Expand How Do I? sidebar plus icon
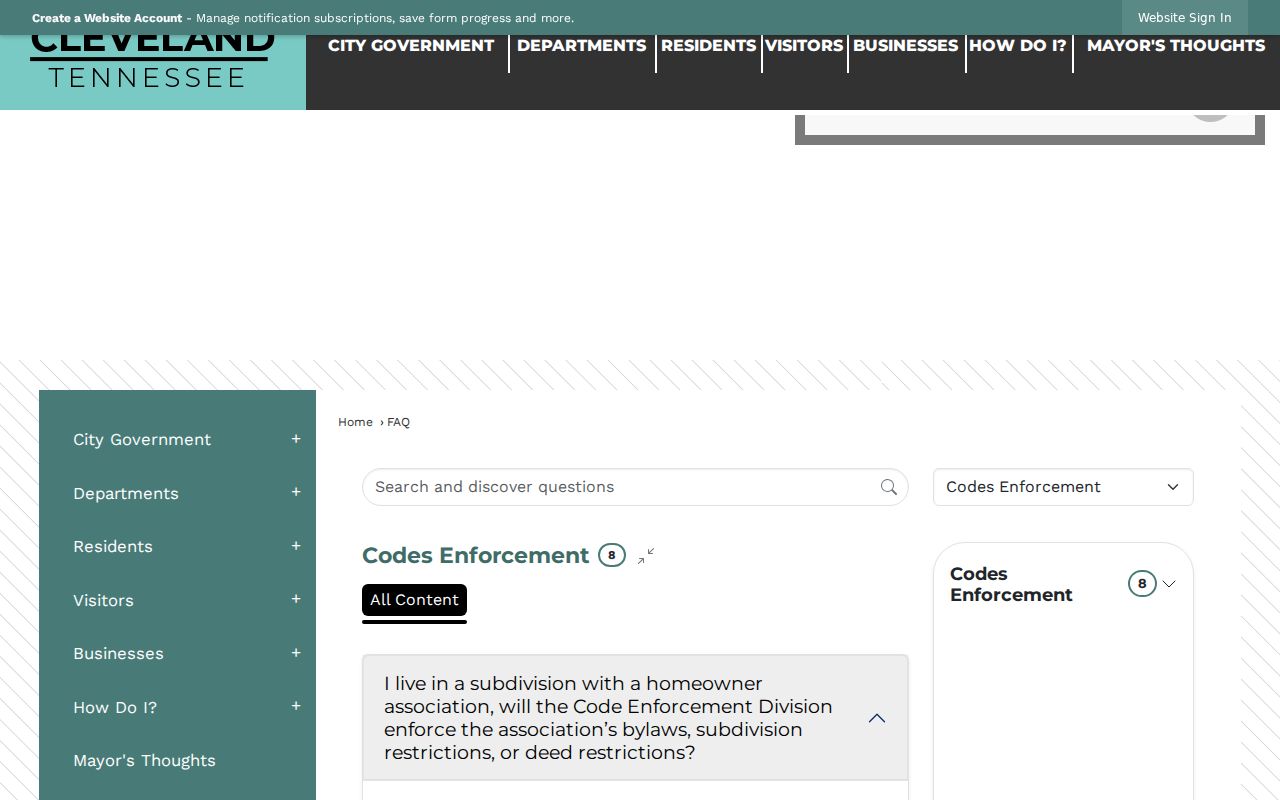Viewport: 1280px width, 800px height. pos(296,707)
